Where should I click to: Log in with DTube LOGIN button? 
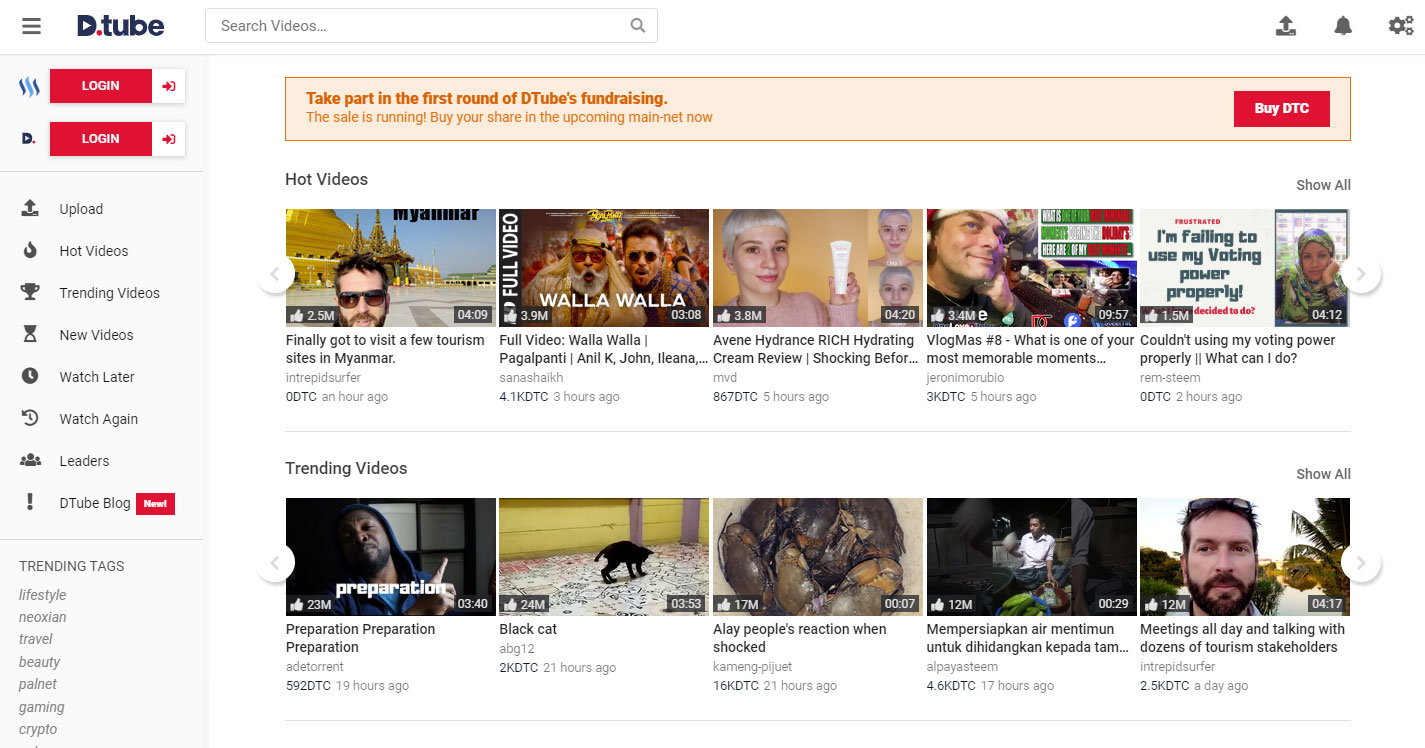(100, 139)
